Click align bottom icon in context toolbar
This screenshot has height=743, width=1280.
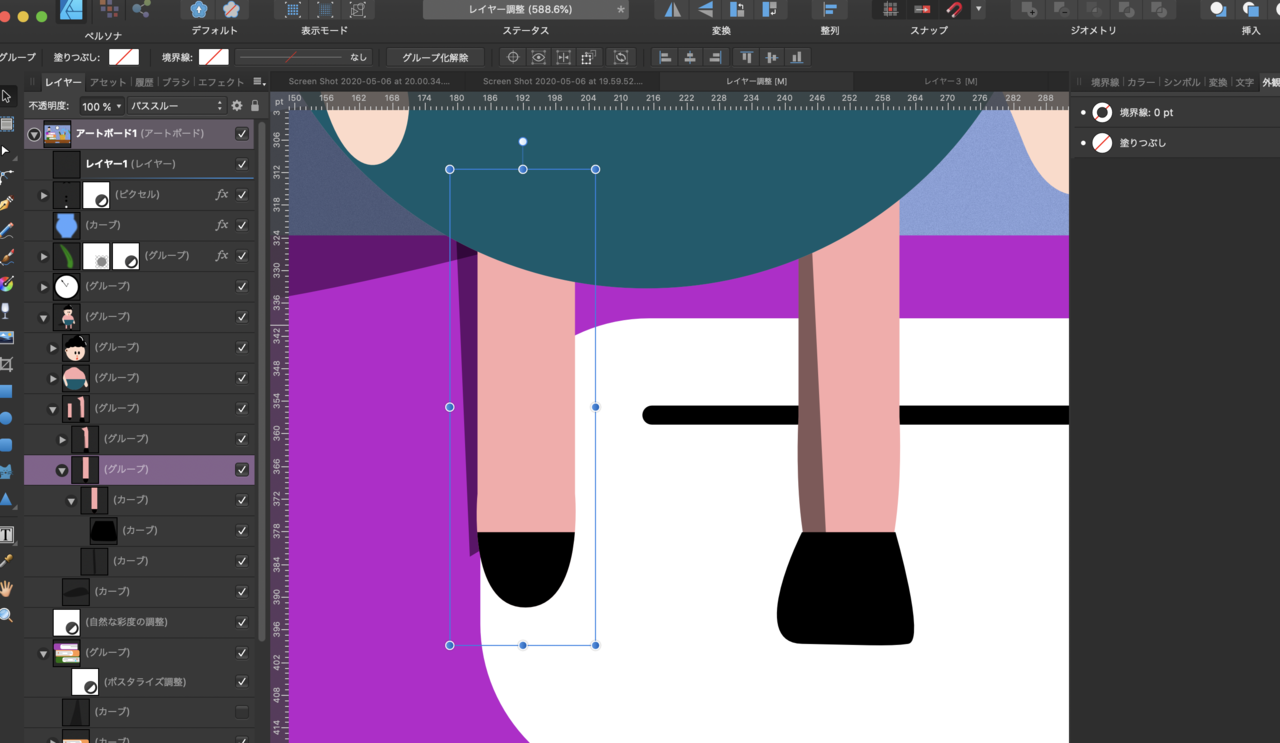(x=796, y=57)
